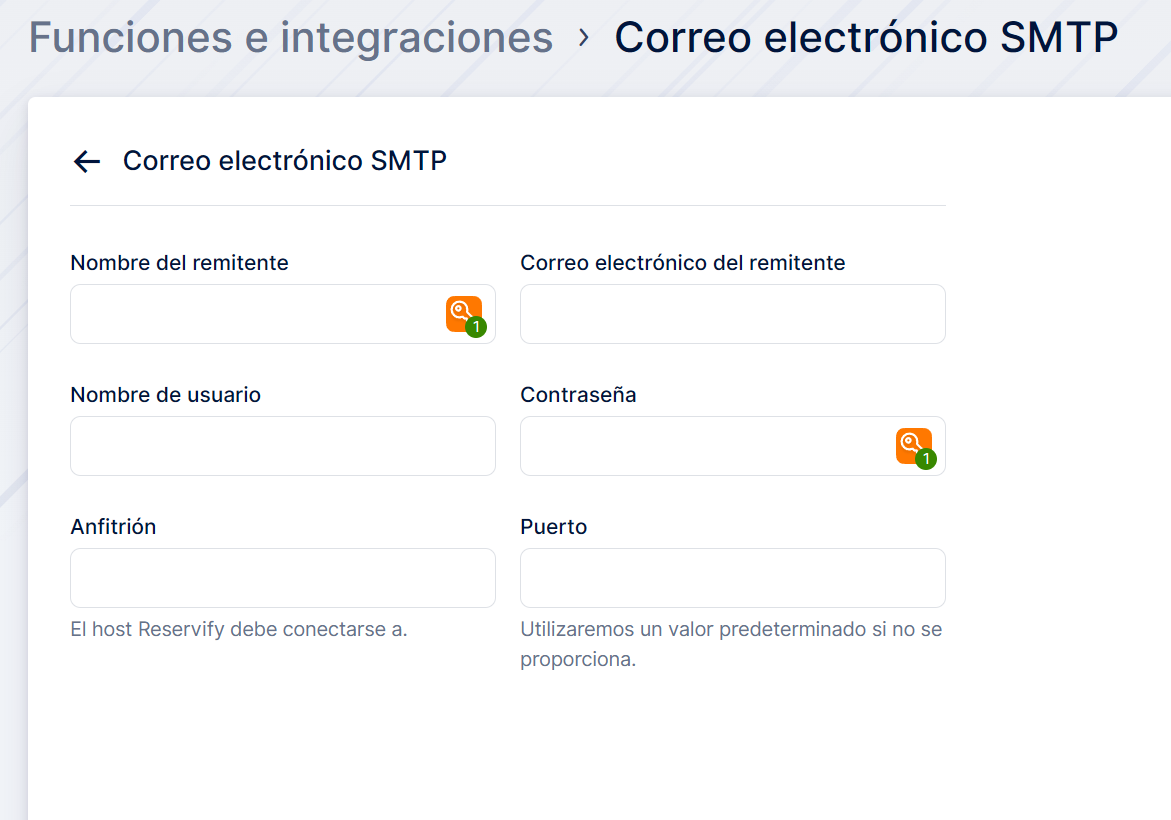Click the Puerto input field
The image size is (1171, 820).
(x=732, y=578)
